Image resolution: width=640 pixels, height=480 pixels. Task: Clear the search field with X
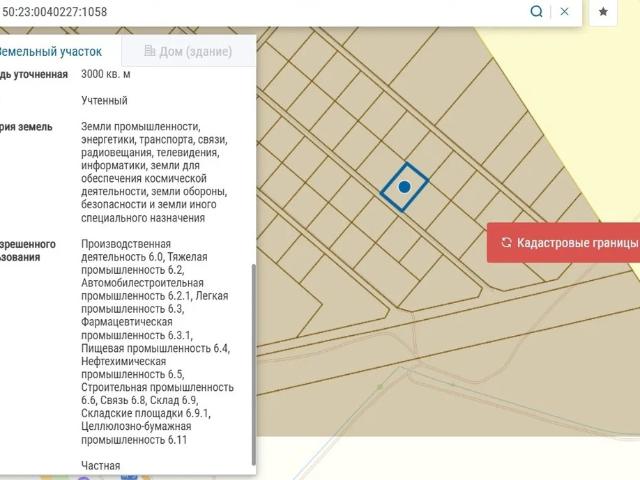click(564, 11)
